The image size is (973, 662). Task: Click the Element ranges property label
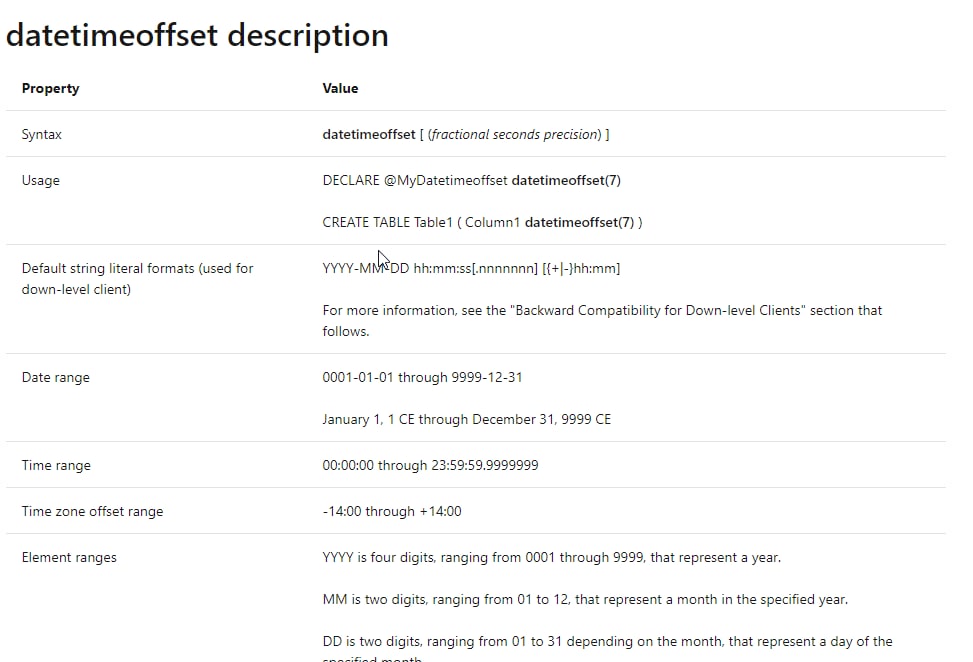[x=69, y=557]
